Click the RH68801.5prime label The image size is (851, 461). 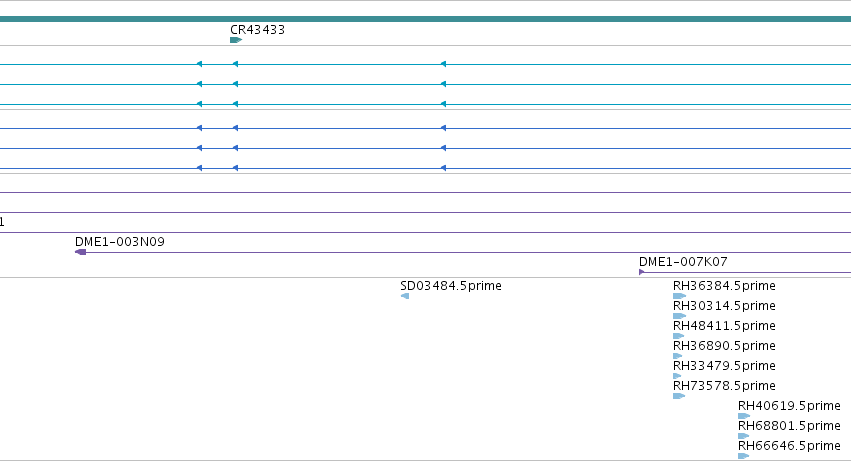tap(789, 426)
